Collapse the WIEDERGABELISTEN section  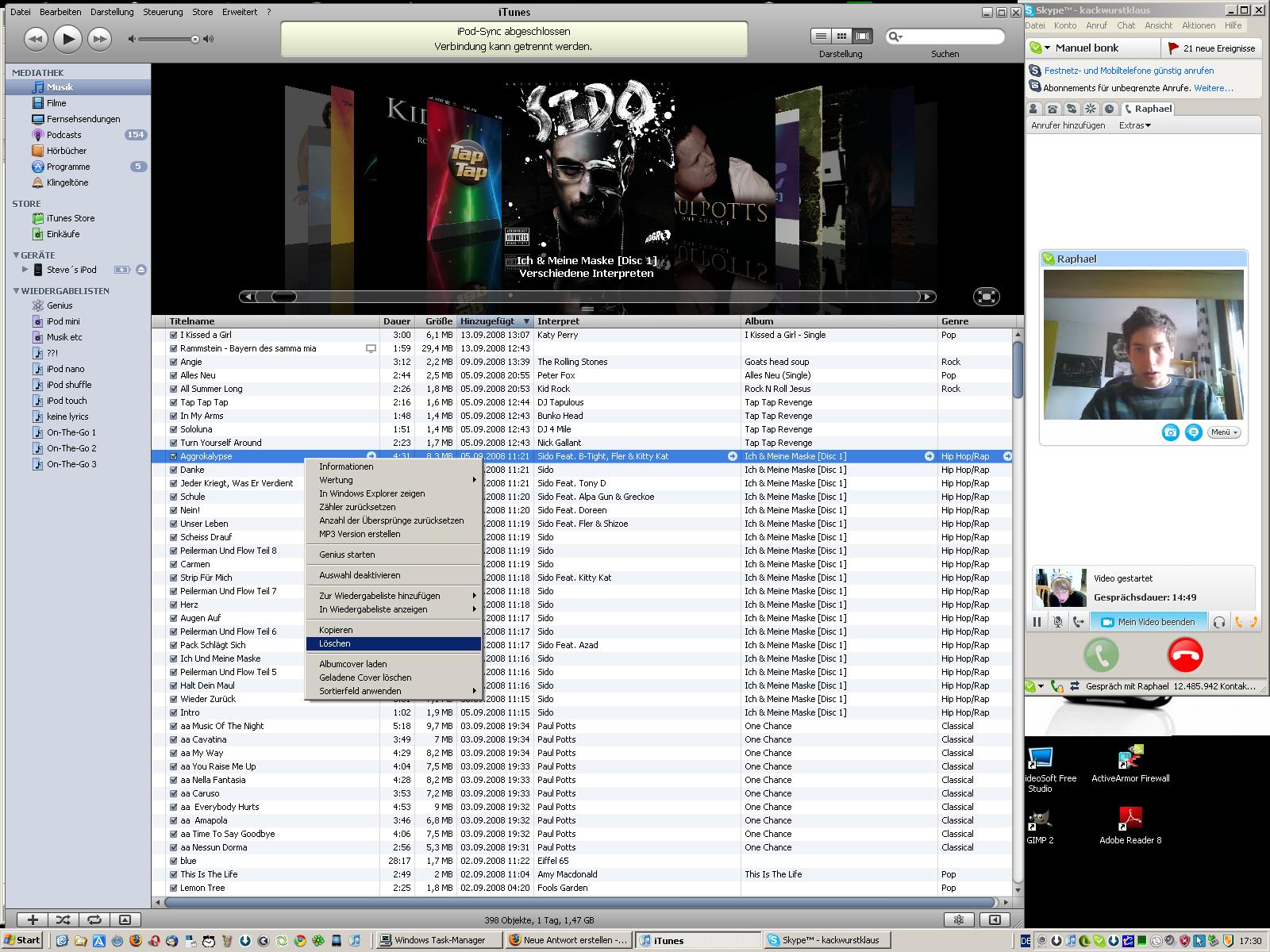point(17,291)
